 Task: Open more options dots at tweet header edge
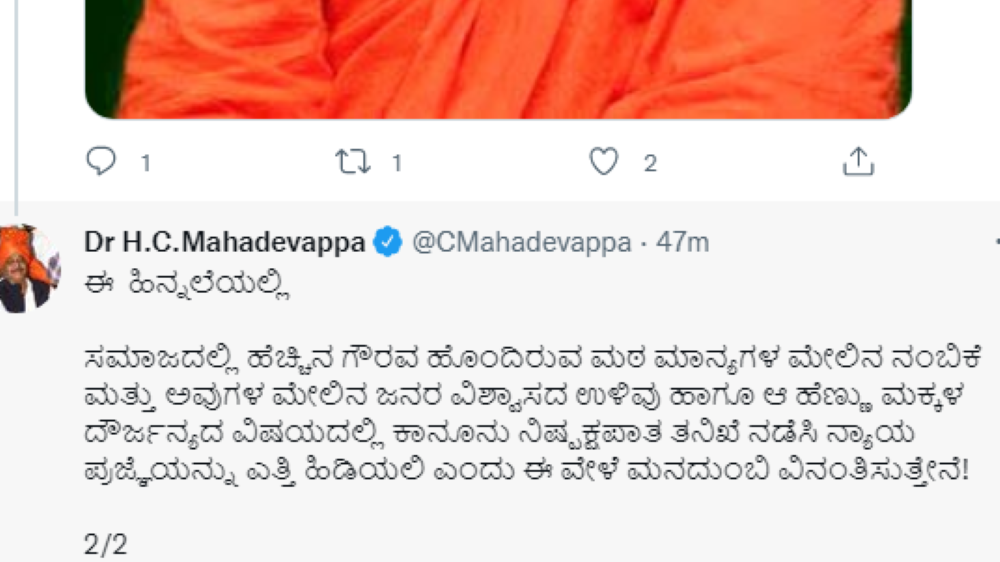[x=996, y=242]
